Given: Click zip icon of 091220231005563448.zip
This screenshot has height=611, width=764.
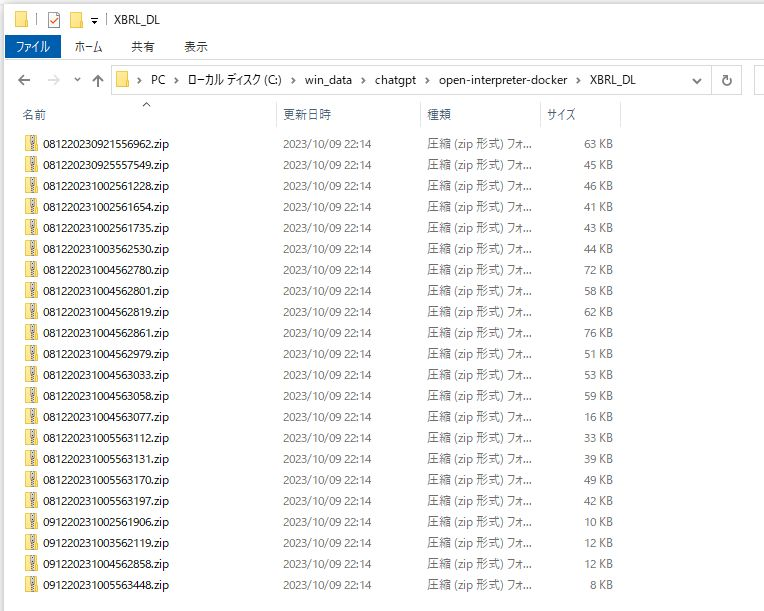Looking at the screenshot, I should point(31,583).
